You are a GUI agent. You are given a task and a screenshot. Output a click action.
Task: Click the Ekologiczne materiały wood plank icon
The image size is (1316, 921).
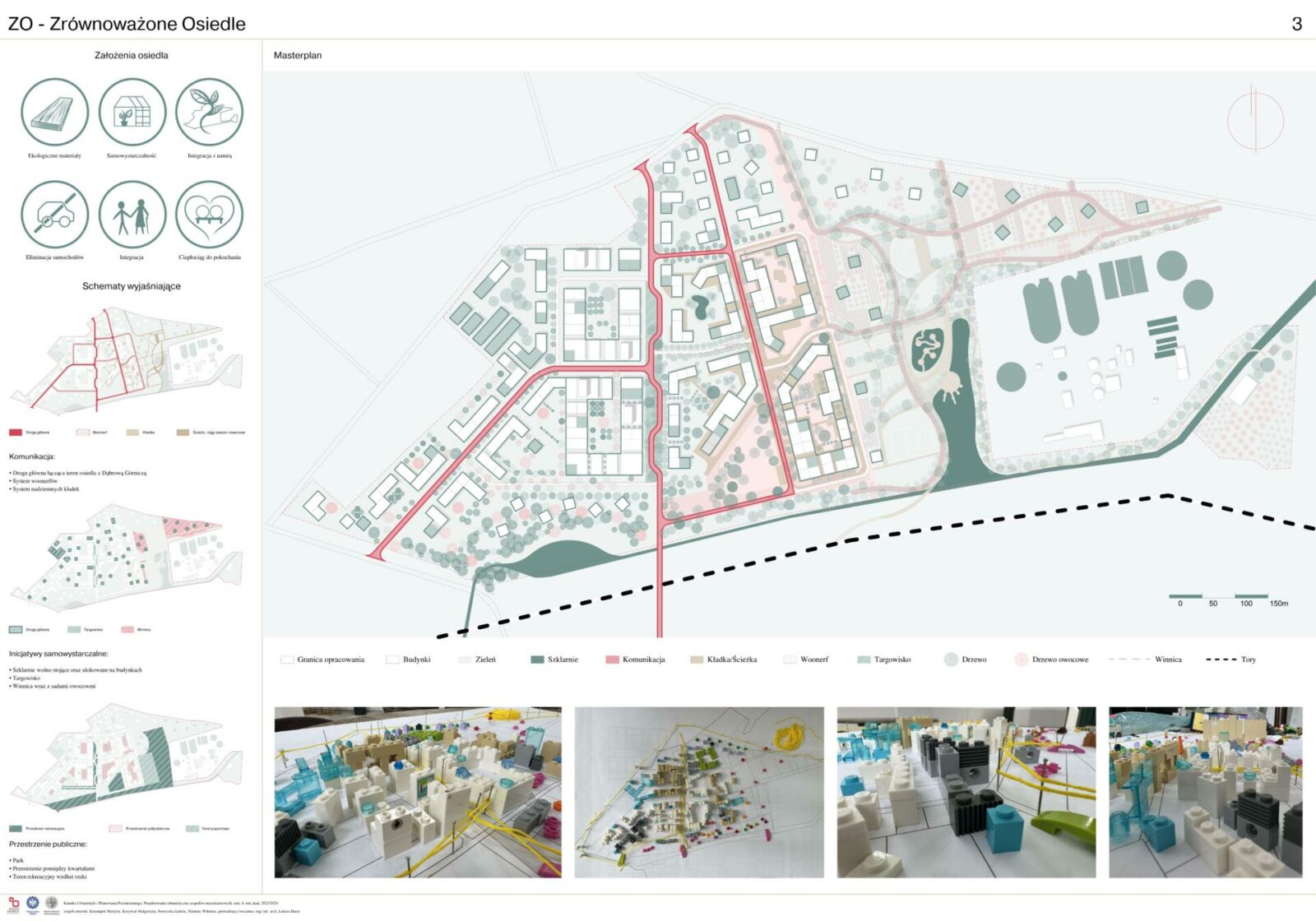pos(54,112)
